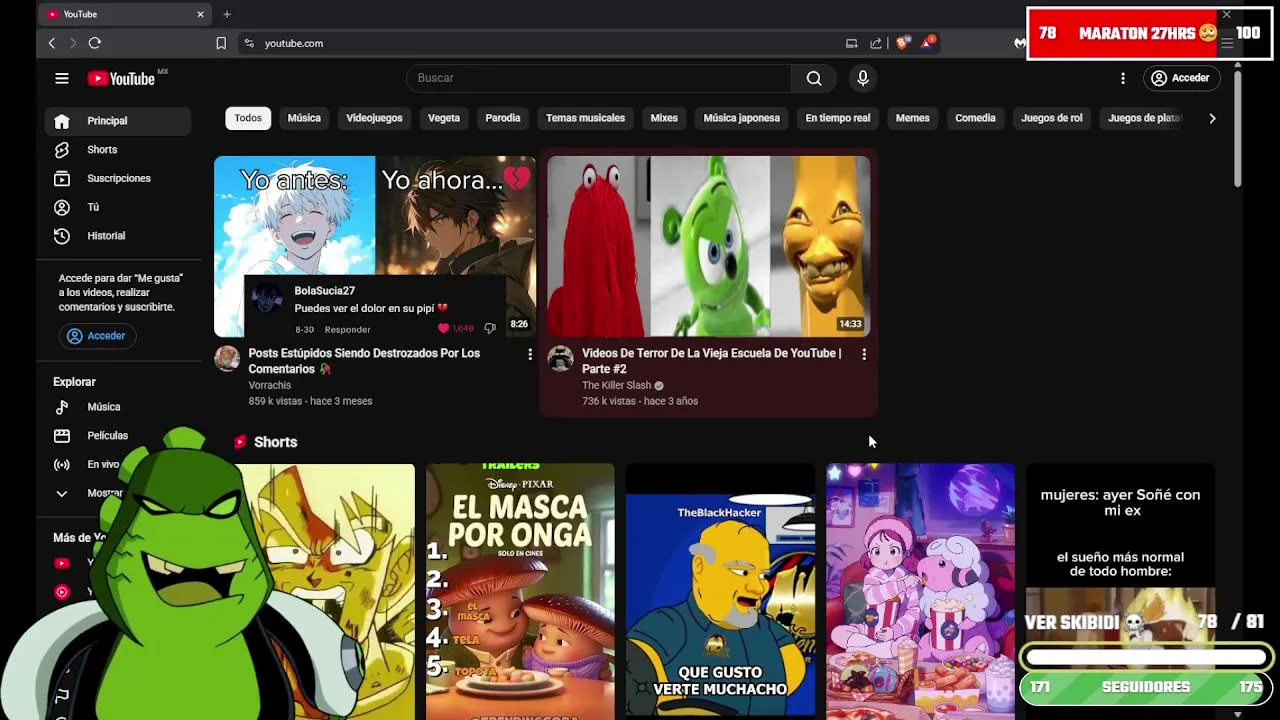Open the Vorrachis channel name link
Viewport: 1280px width, 720px height.
click(x=270, y=385)
